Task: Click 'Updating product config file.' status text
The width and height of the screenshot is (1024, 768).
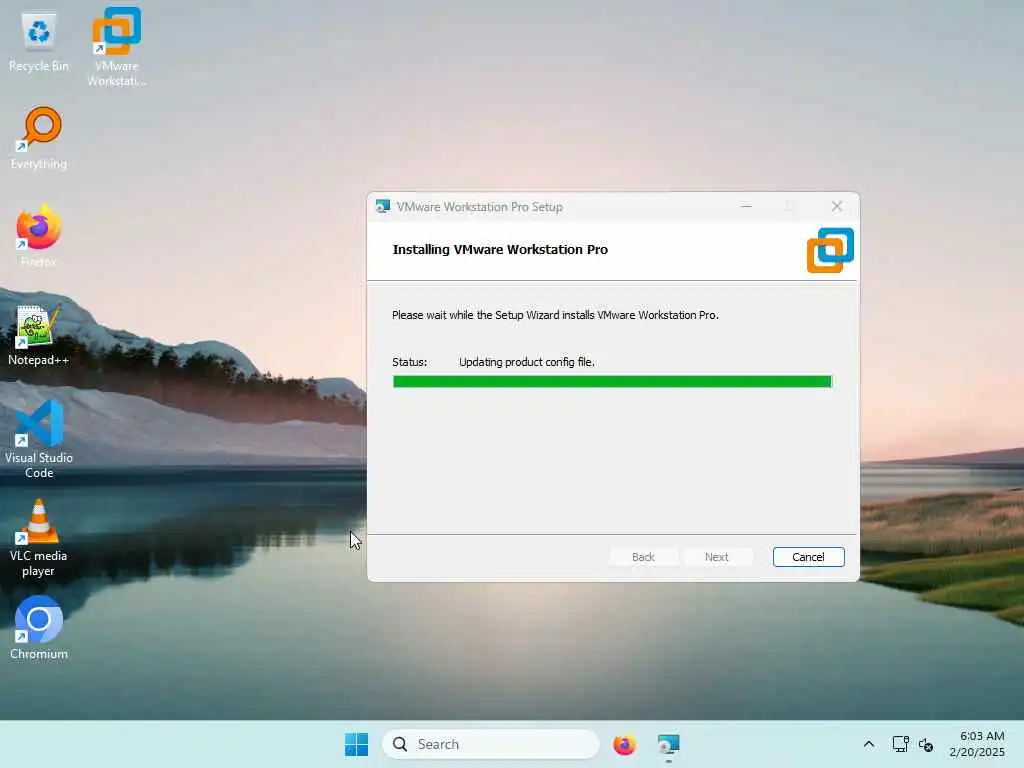Action: (x=527, y=362)
